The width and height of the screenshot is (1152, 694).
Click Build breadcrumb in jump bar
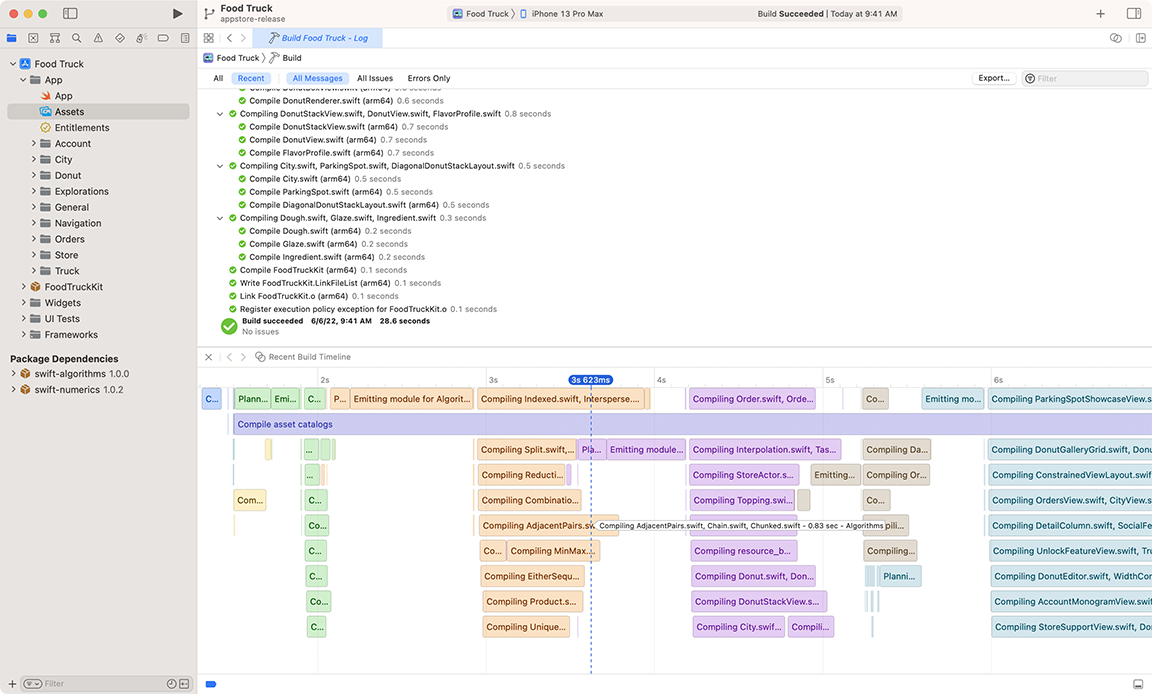click(x=285, y=58)
